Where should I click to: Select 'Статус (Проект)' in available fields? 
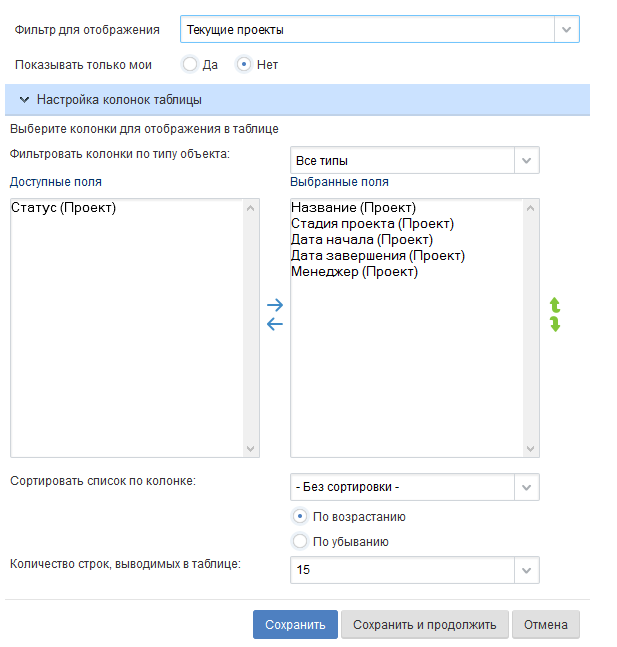[x=64, y=209]
